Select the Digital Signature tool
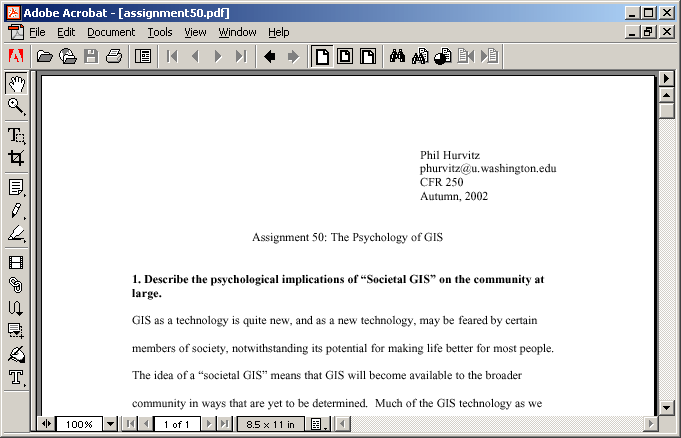This screenshot has height=438, width=681. [17, 354]
